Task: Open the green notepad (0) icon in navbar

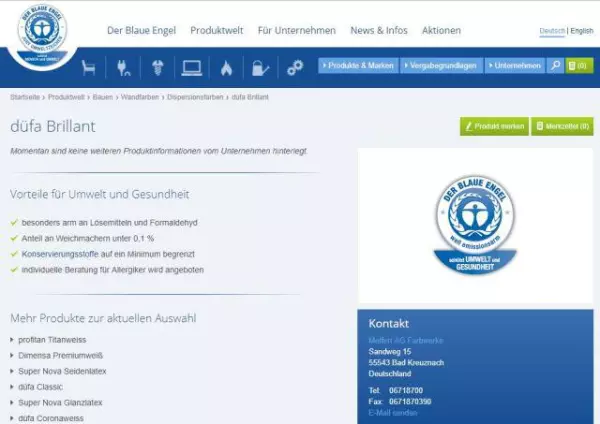Action: point(579,65)
